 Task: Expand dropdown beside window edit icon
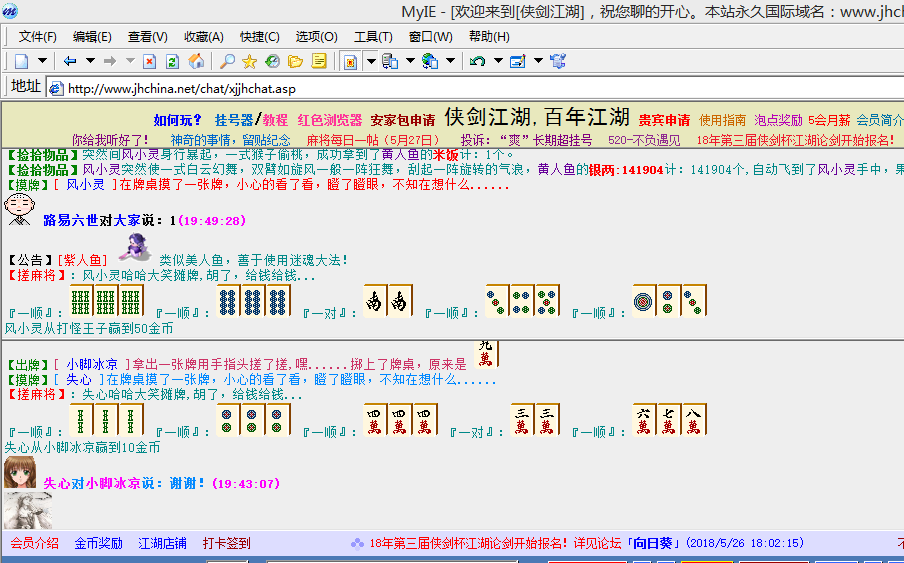point(538,61)
